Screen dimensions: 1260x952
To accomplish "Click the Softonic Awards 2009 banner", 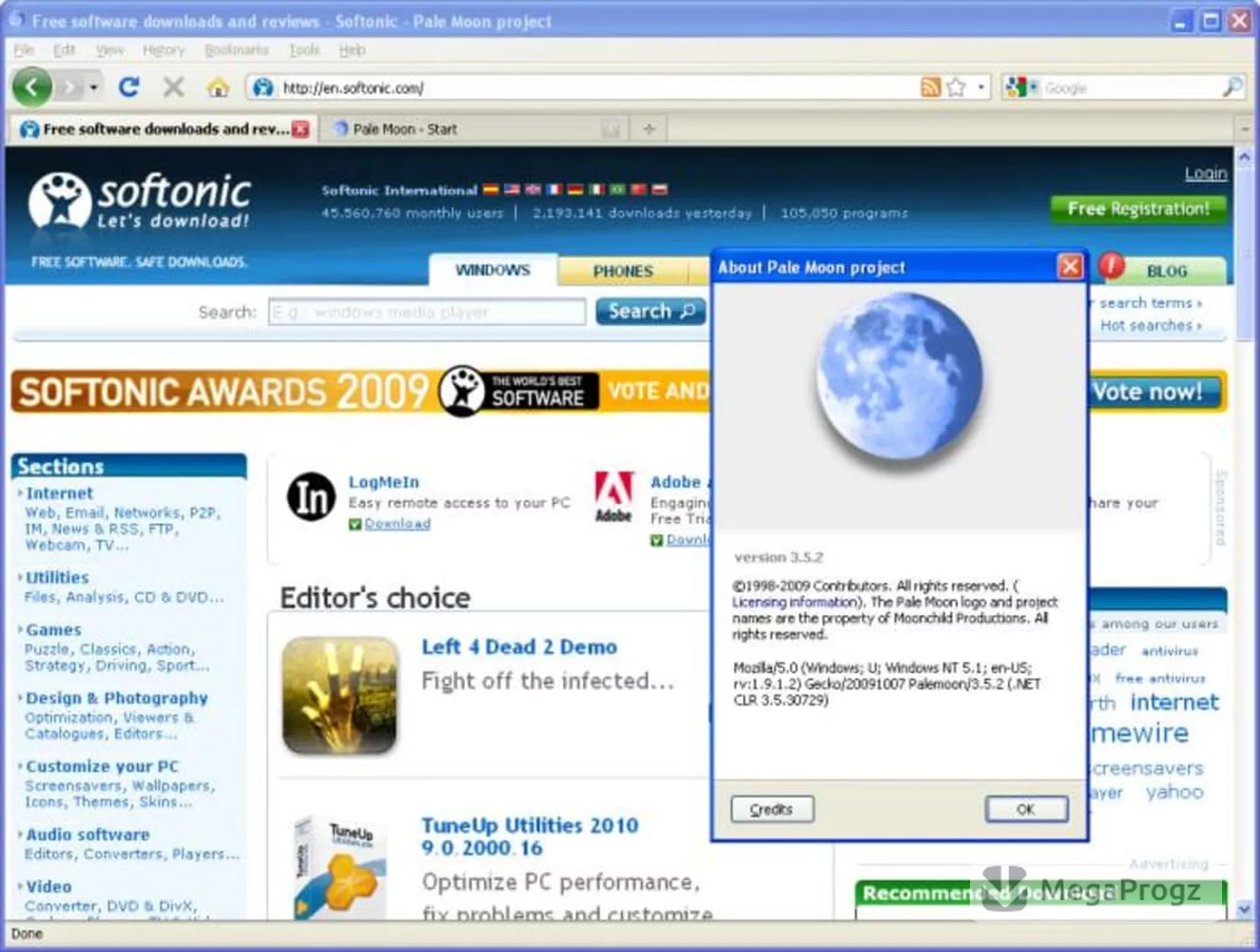I will tap(360, 392).
